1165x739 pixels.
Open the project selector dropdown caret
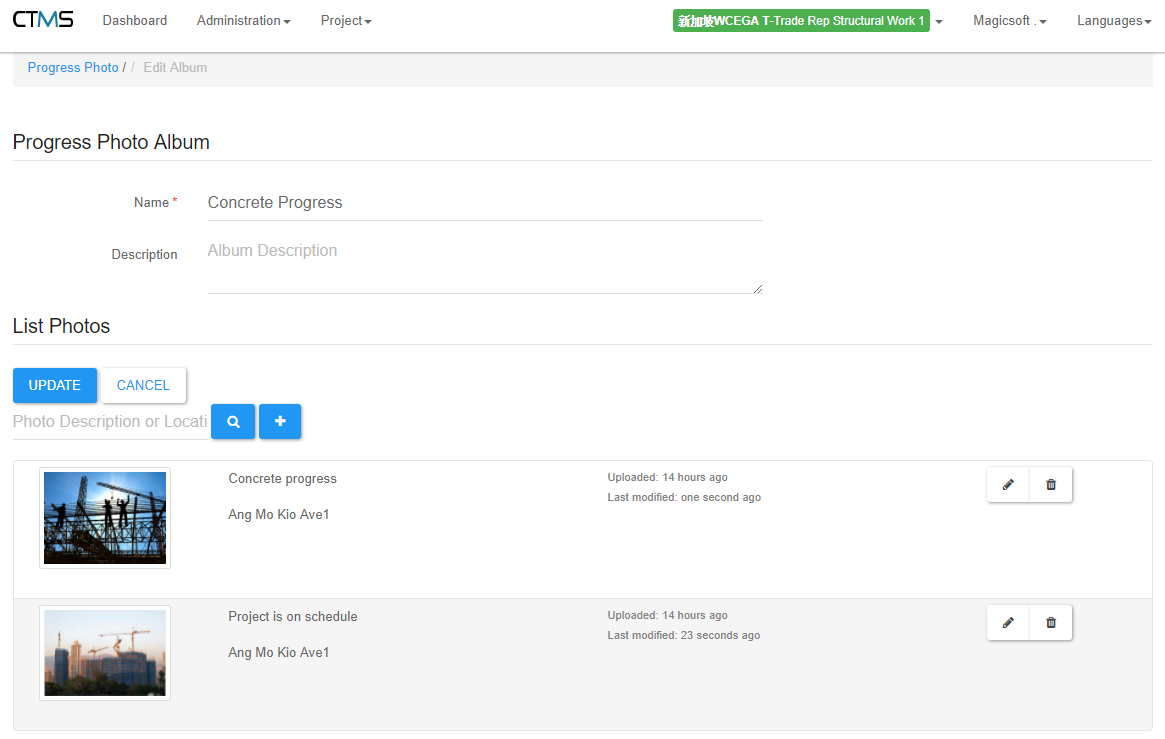(x=939, y=22)
